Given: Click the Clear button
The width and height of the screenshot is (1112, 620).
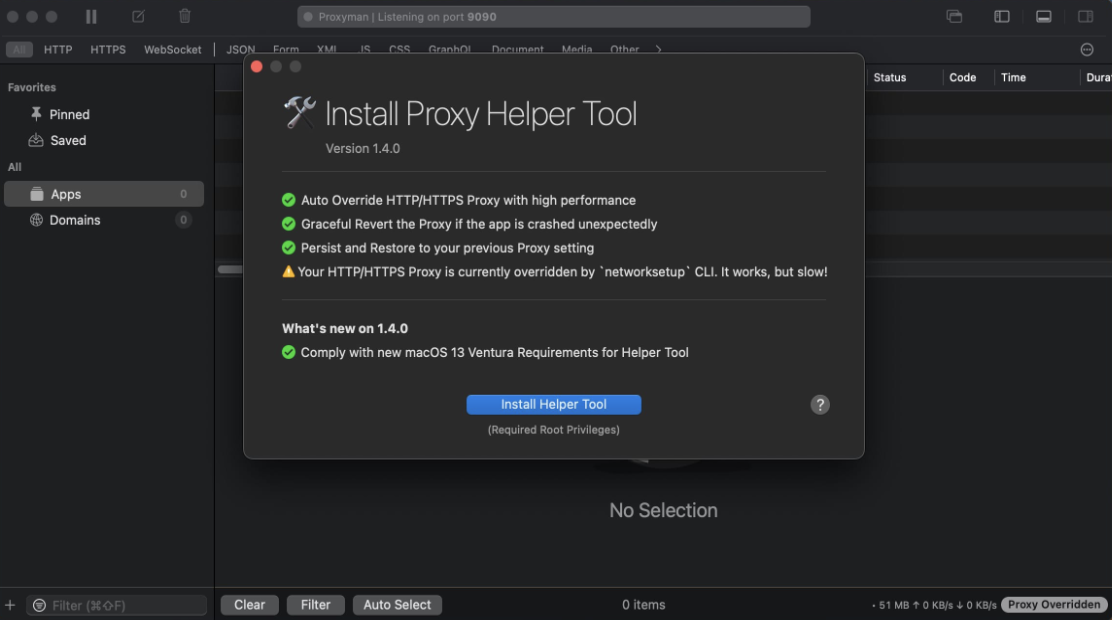Looking at the screenshot, I should pos(250,605).
